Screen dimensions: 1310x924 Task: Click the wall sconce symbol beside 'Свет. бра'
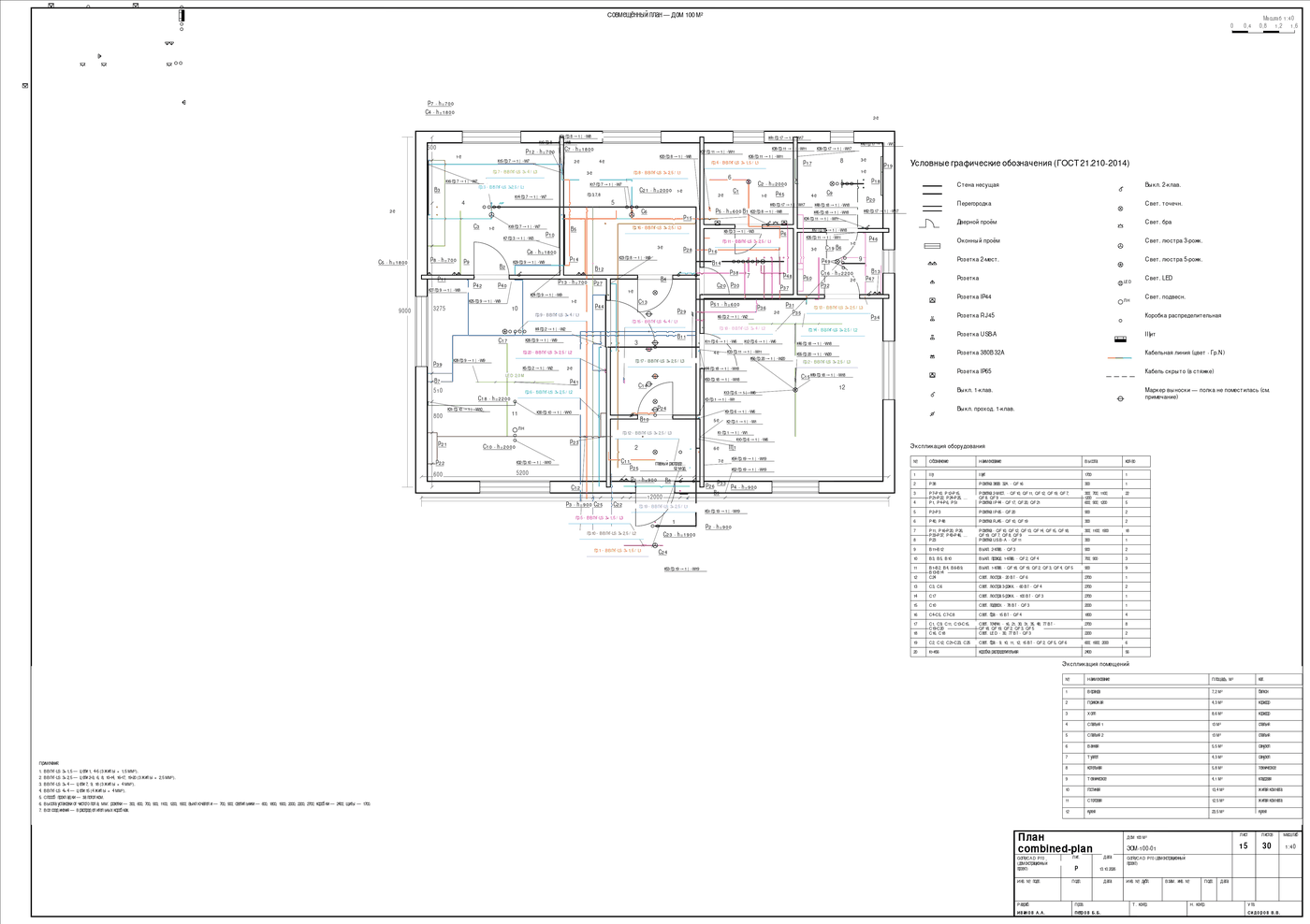tap(1120, 226)
